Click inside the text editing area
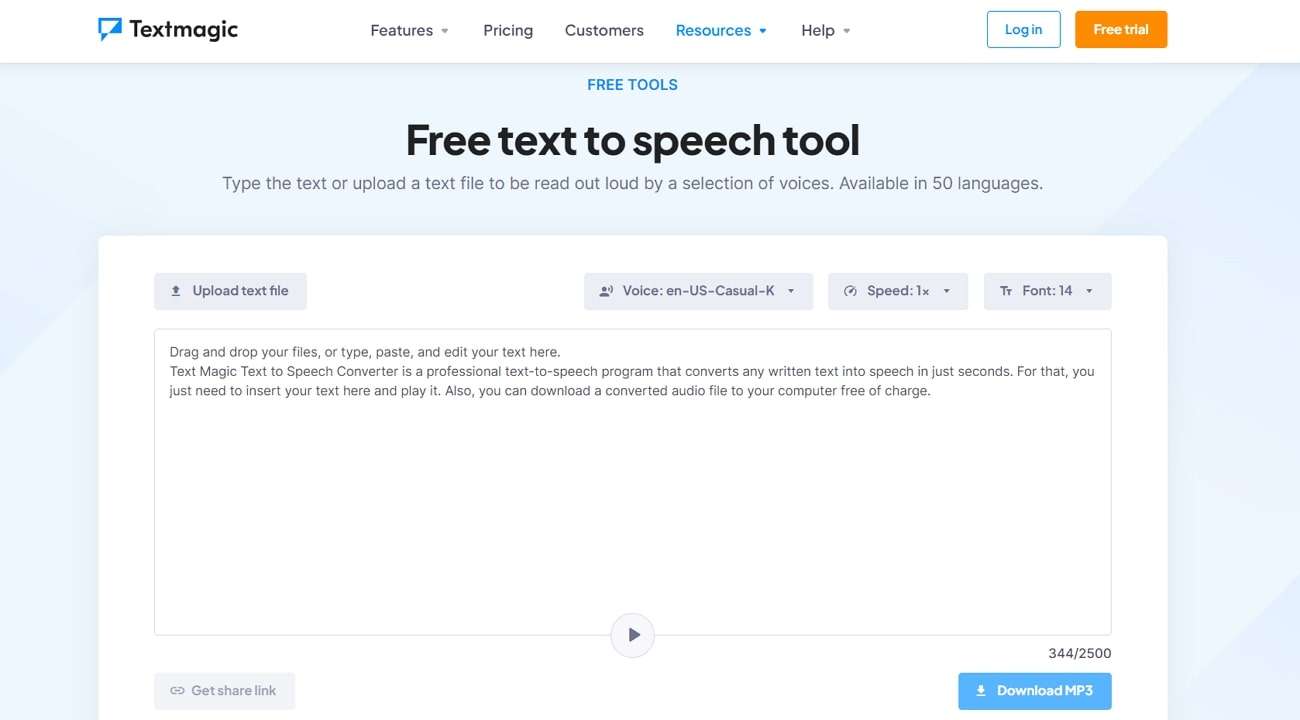This screenshot has height=720, width=1300. [x=632, y=480]
